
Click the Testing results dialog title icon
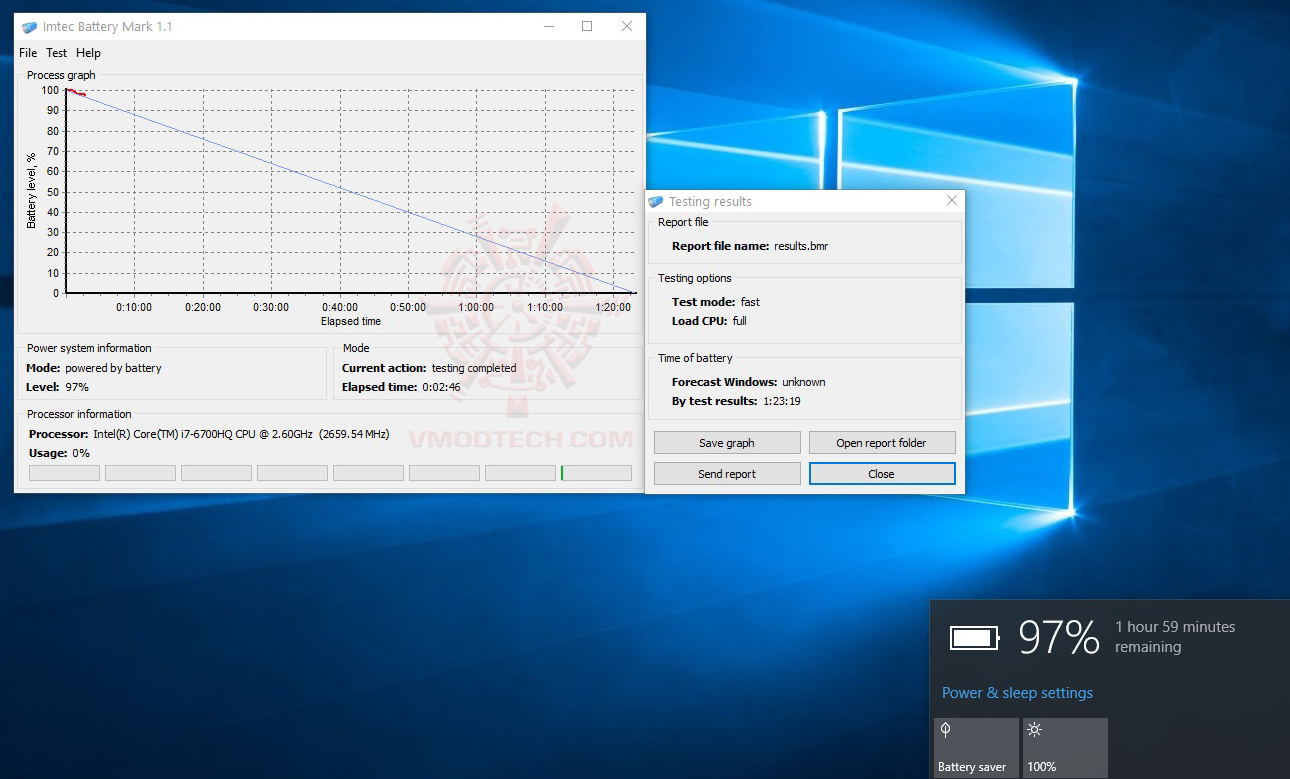(656, 202)
